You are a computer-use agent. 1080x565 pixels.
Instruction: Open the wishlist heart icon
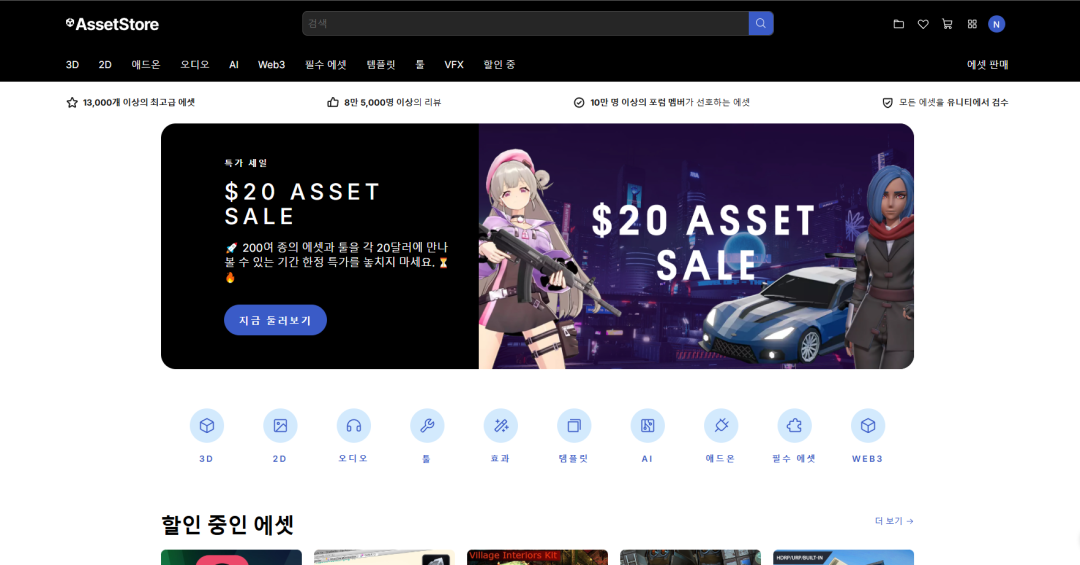923,24
